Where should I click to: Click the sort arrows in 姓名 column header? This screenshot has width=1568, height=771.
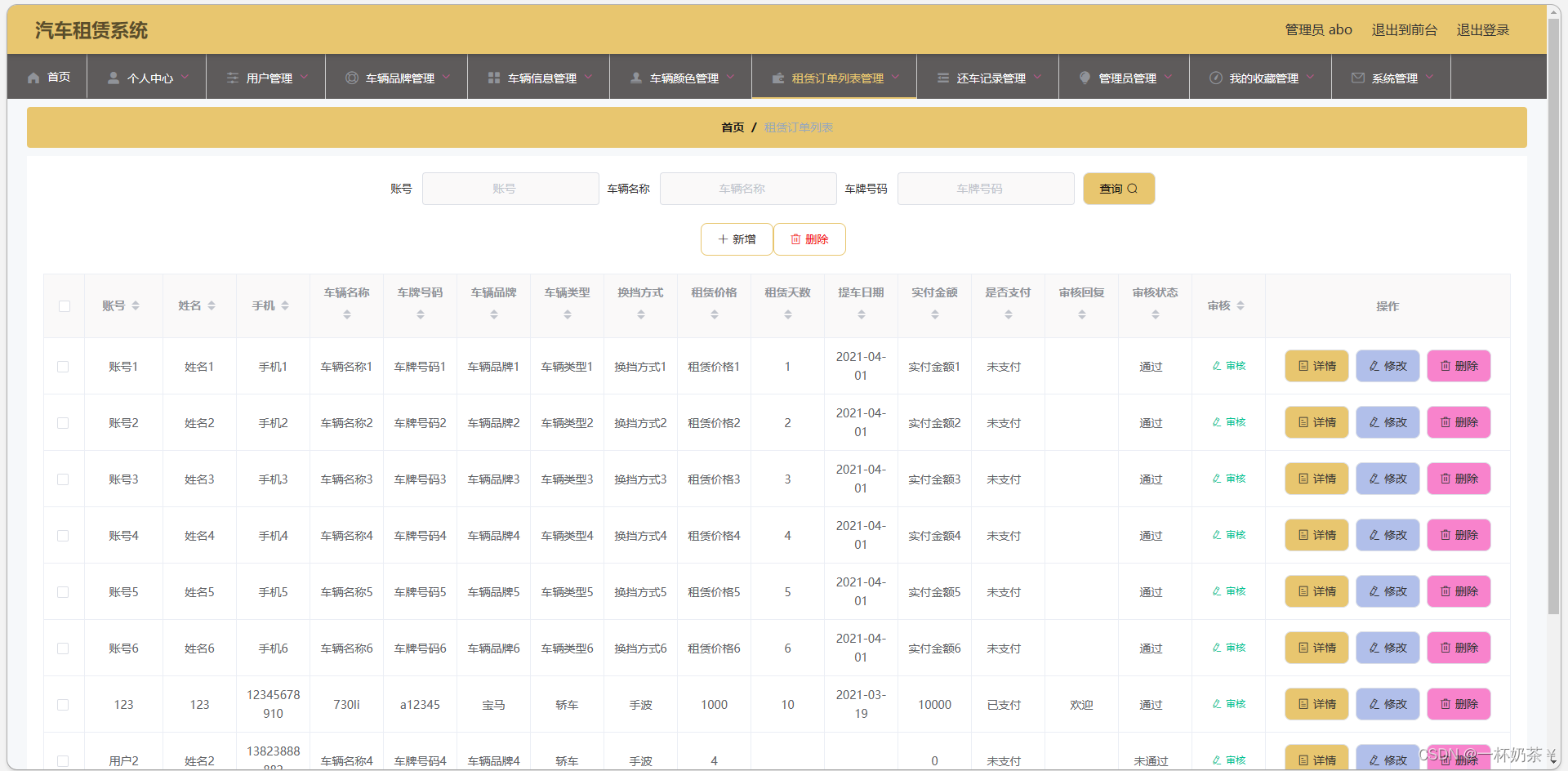[x=212, y=305]
